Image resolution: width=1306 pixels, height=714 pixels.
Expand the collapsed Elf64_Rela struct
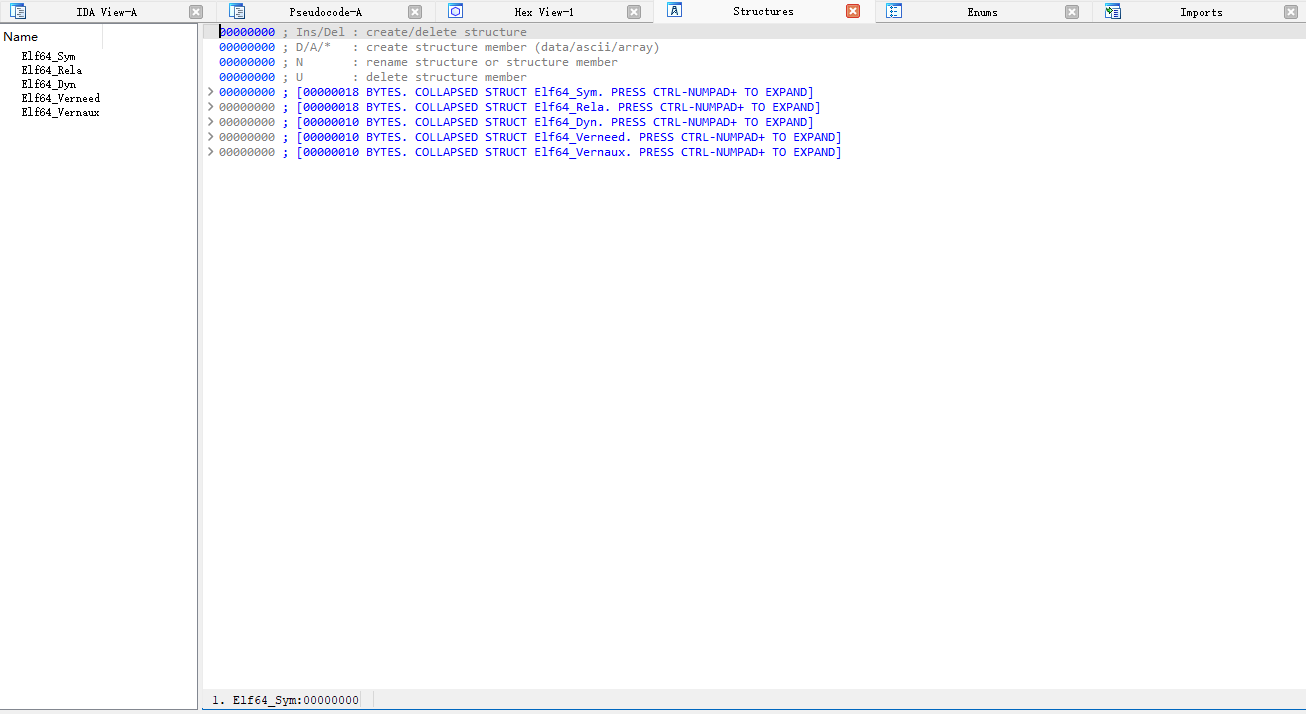[x=210, y=107]
